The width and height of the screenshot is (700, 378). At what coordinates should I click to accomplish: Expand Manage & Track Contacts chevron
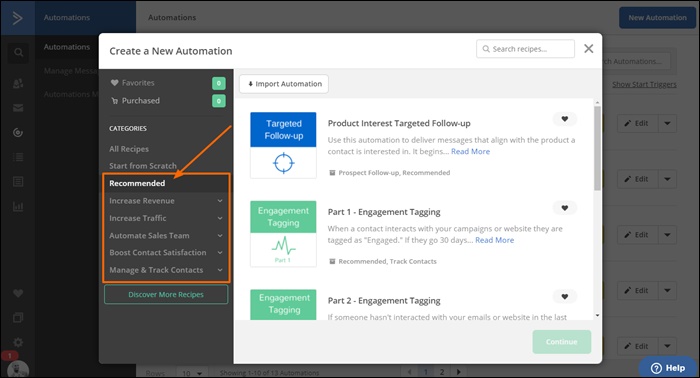click(220, 270)
